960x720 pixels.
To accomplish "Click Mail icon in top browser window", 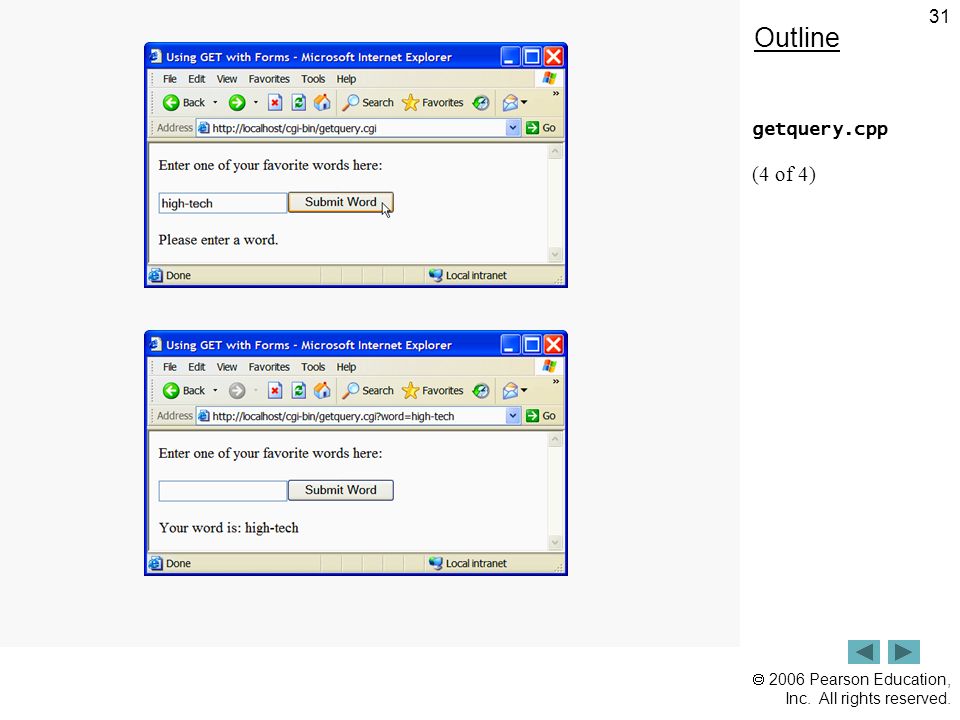I will [510, 103].
